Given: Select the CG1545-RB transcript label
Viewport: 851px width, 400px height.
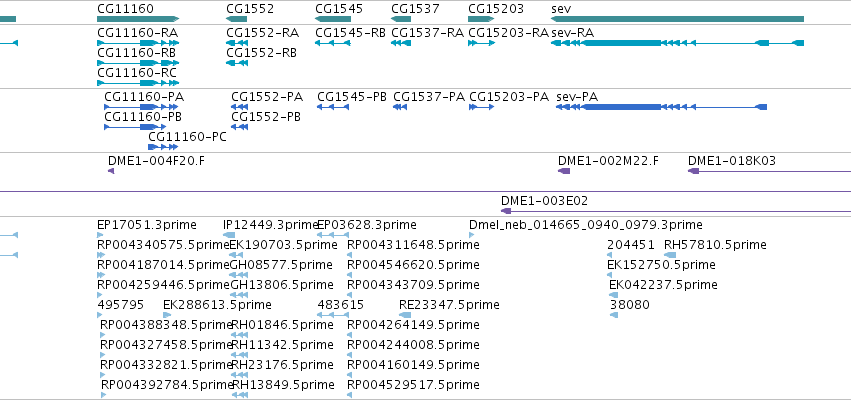Looking at the screenshot, I should (351, 33).
